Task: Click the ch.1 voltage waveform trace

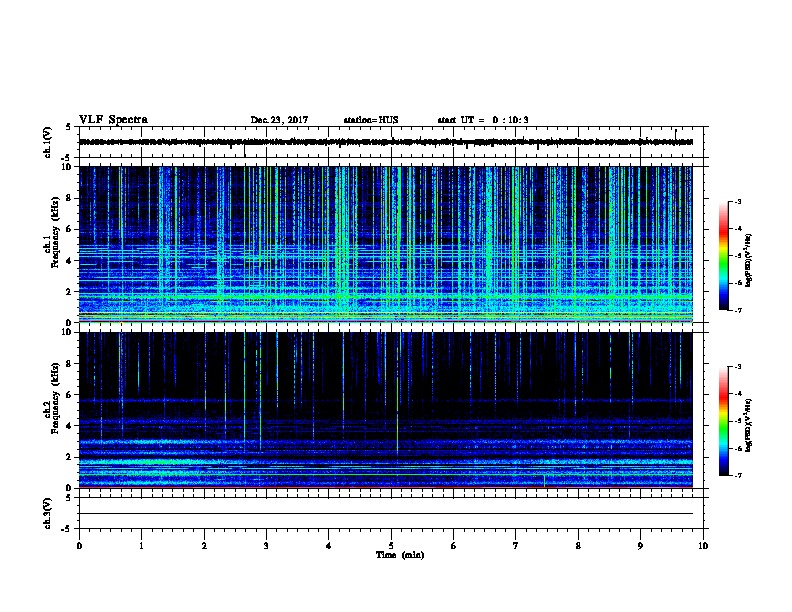Action: (x=385, y=142)
